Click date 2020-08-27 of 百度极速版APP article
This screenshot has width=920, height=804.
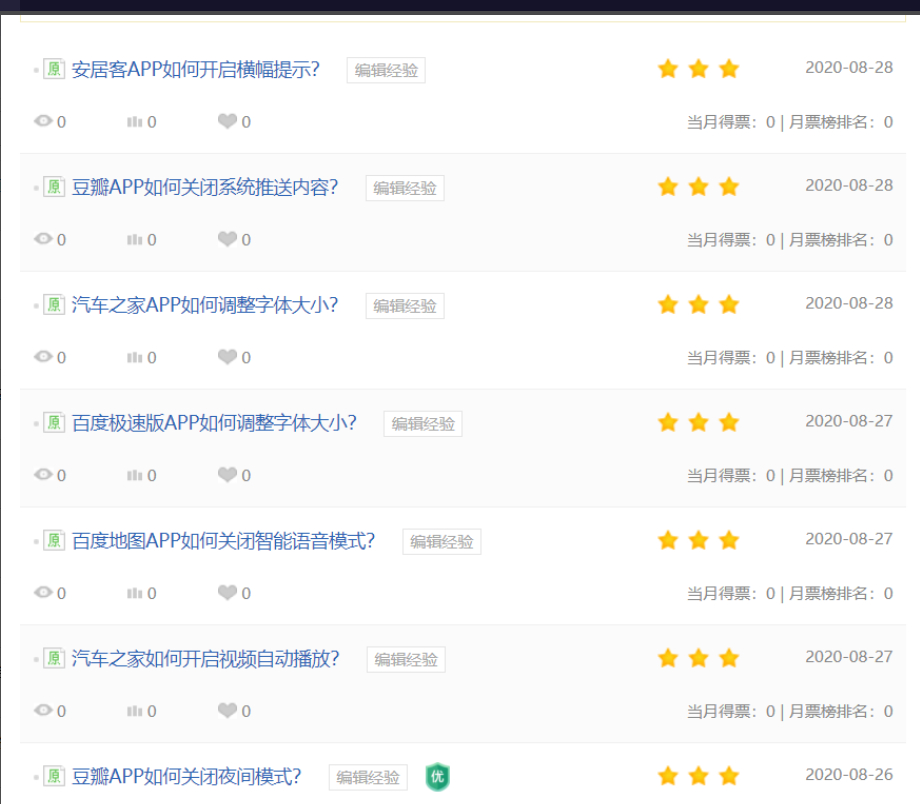click(x=849, y=421)
